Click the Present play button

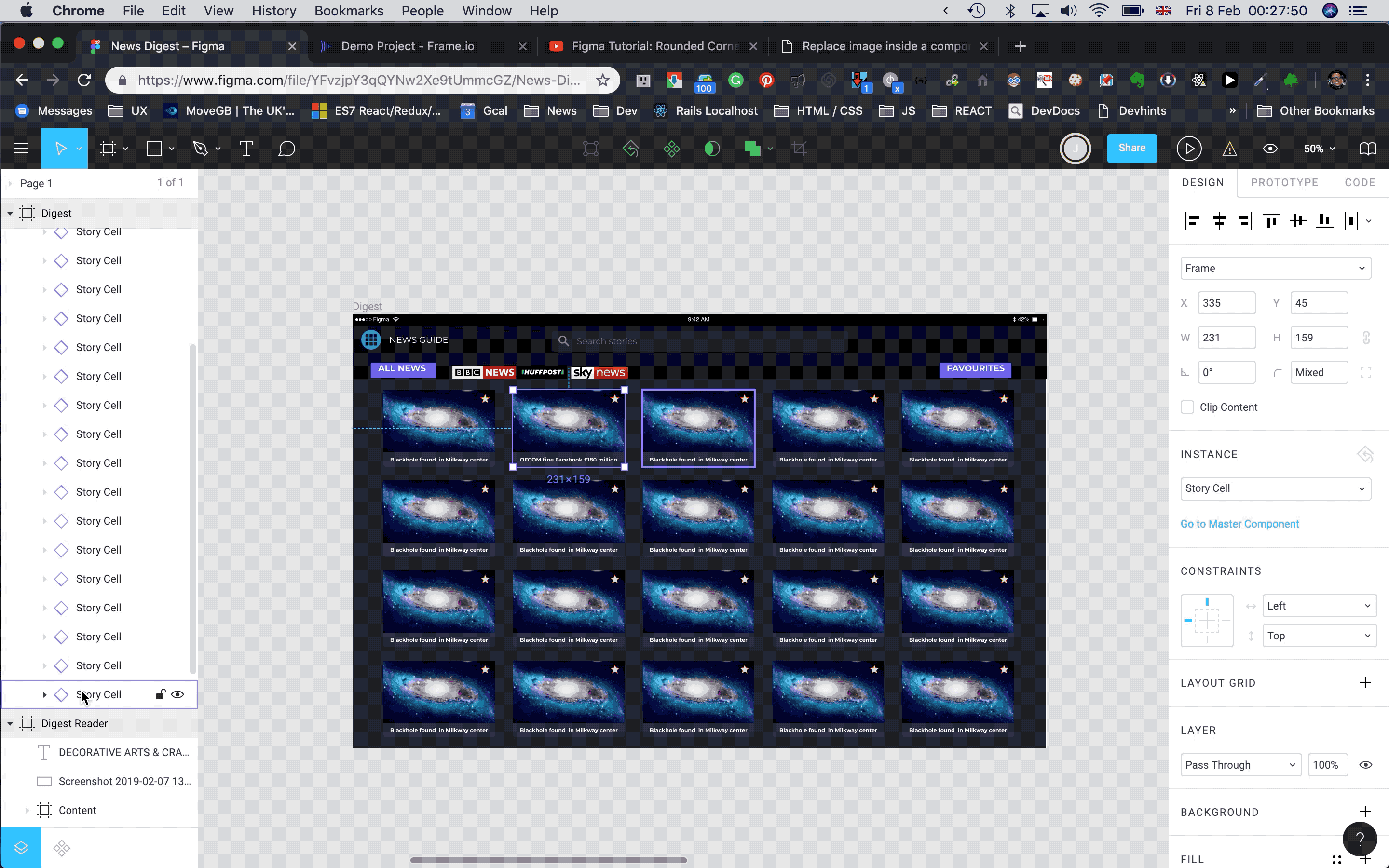point(1189,149)
